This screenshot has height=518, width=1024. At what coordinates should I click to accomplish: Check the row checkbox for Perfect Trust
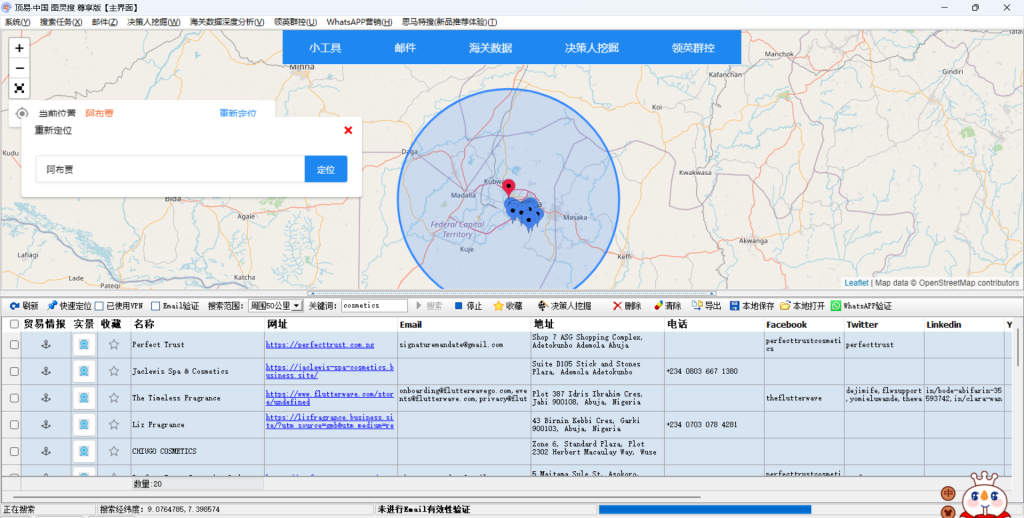click(14, 345)
